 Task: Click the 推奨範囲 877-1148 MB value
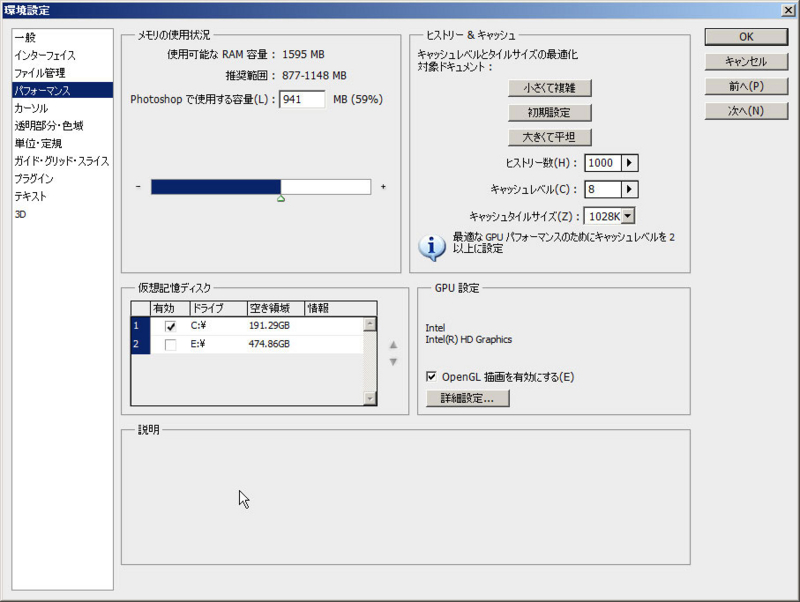coord(314,76)
